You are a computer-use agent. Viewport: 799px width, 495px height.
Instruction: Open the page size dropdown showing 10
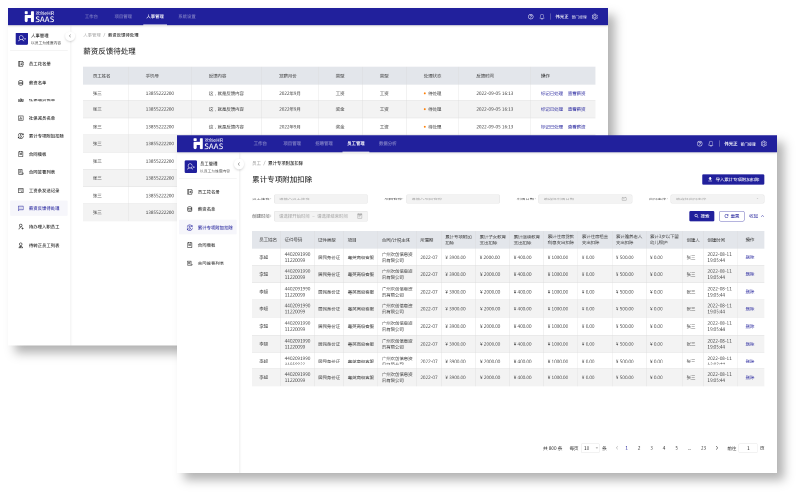tap(589, 448)
